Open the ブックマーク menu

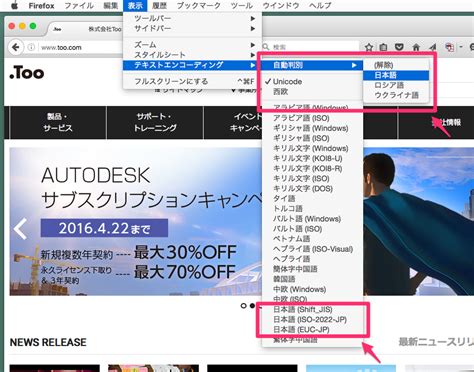pos(199,6)
